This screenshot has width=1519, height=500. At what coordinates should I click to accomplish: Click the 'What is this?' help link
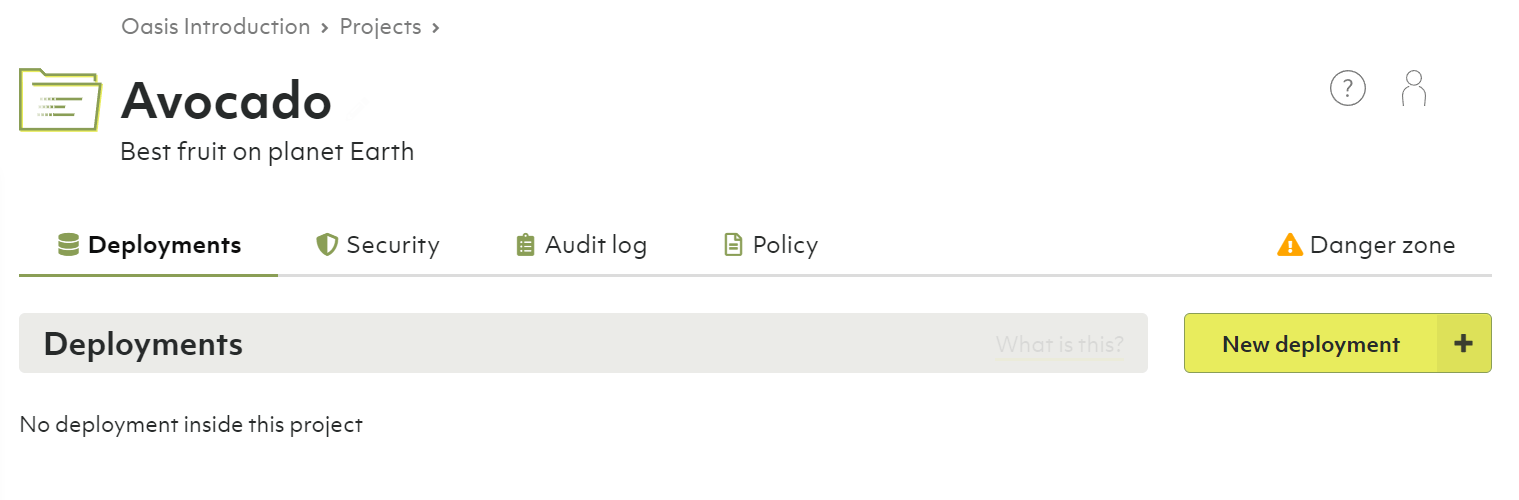tap(1059, 345)
